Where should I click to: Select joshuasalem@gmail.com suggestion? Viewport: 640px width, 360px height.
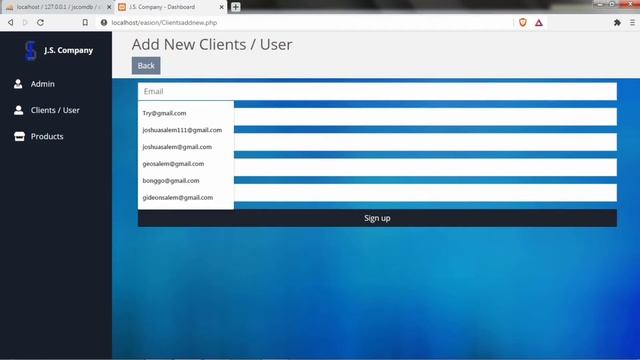coord(186,147)
